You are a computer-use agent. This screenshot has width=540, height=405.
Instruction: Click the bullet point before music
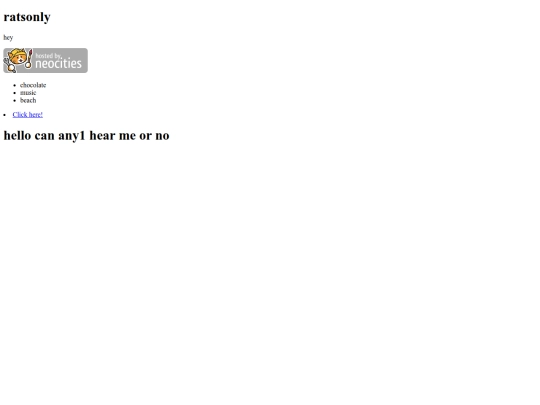pyautogui.click(x=14, y=93)
